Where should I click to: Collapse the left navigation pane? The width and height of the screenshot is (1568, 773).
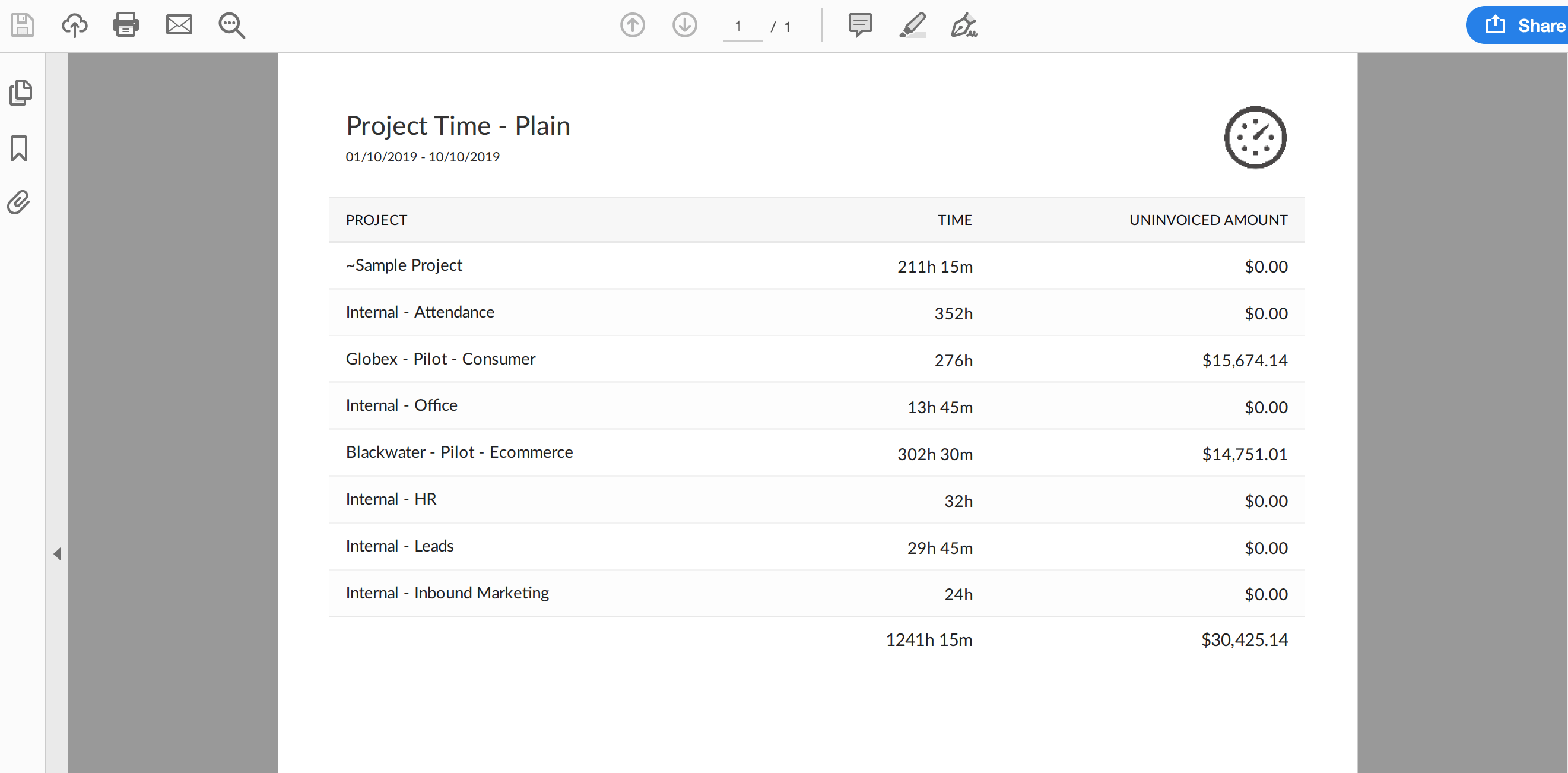[57, 554]
